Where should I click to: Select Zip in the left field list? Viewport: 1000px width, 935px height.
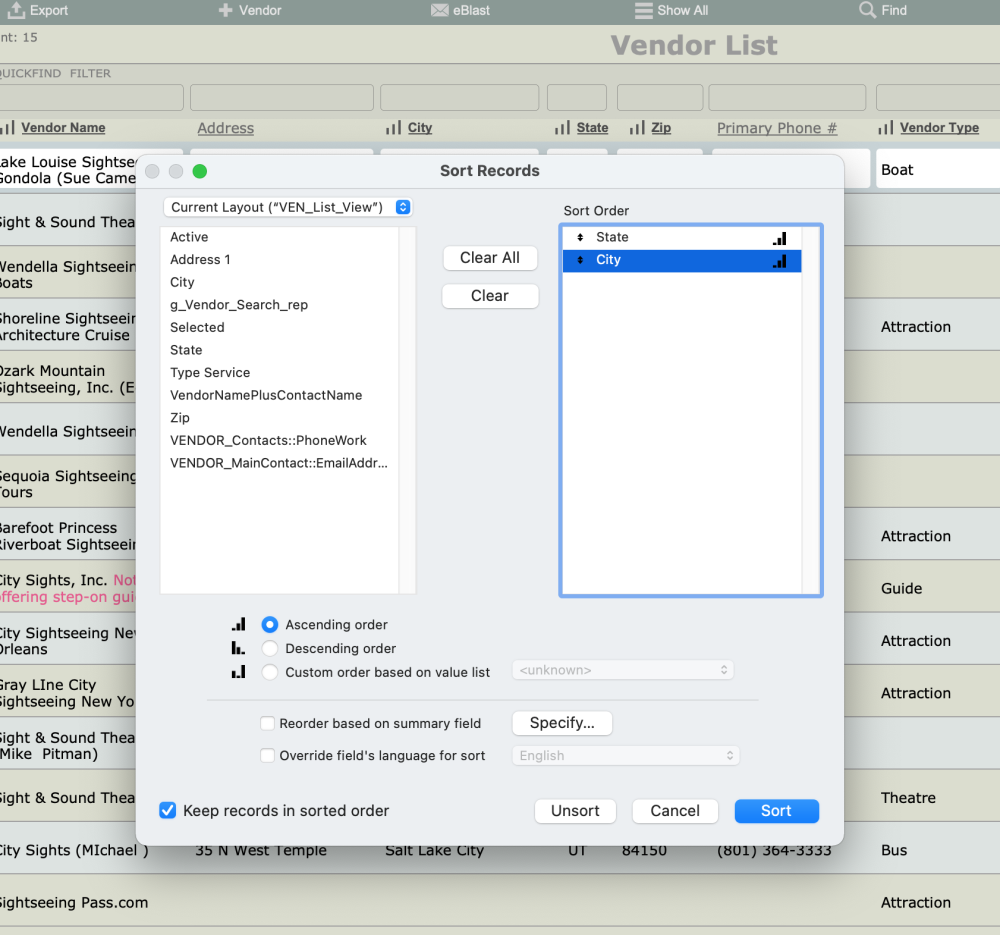(279, 418)
